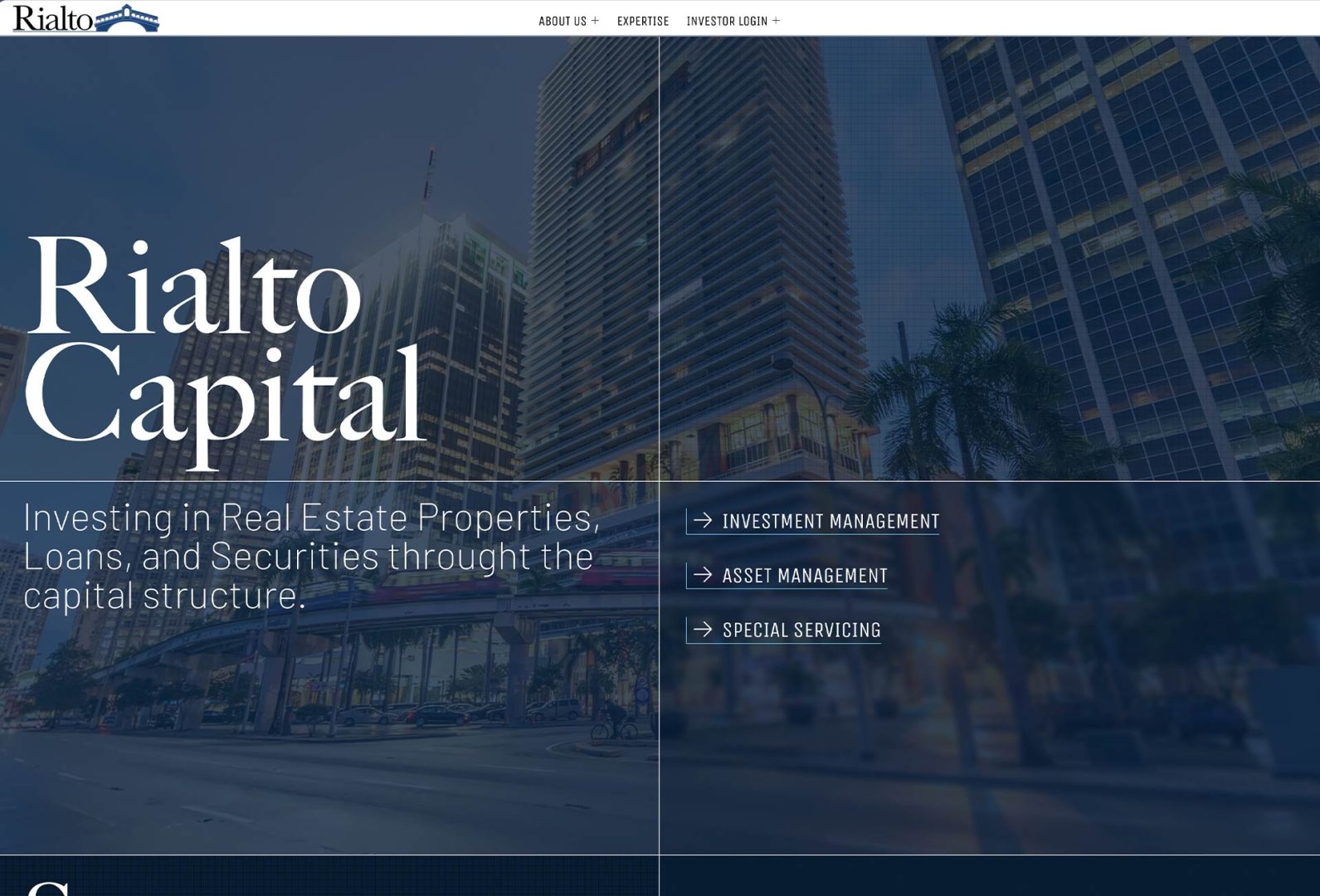Click the Rialto bridge logo in header
This screenshot has height=896, width=1320.
tap(85, 18)
